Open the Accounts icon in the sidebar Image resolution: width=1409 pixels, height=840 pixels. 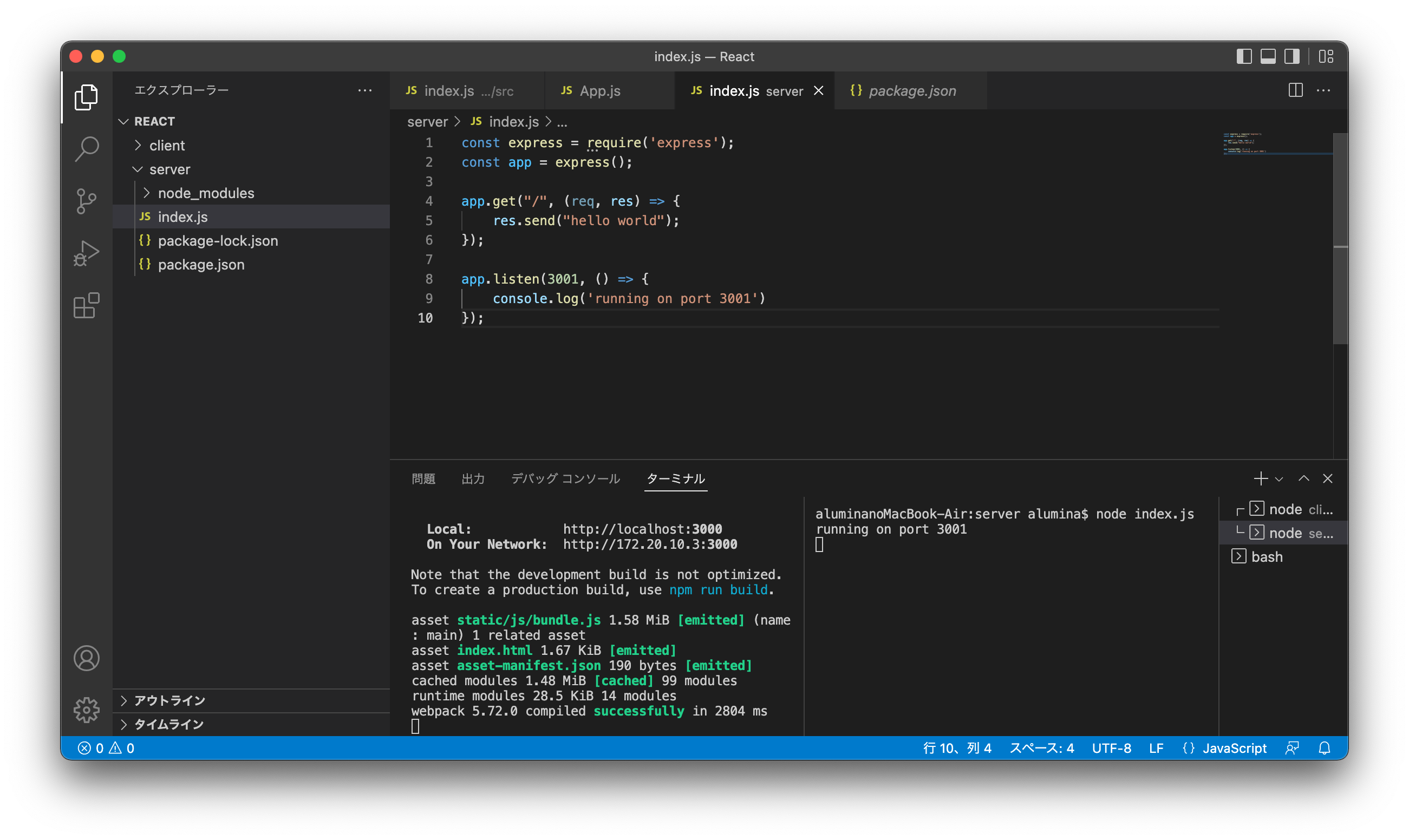click(x=86, y=658)
